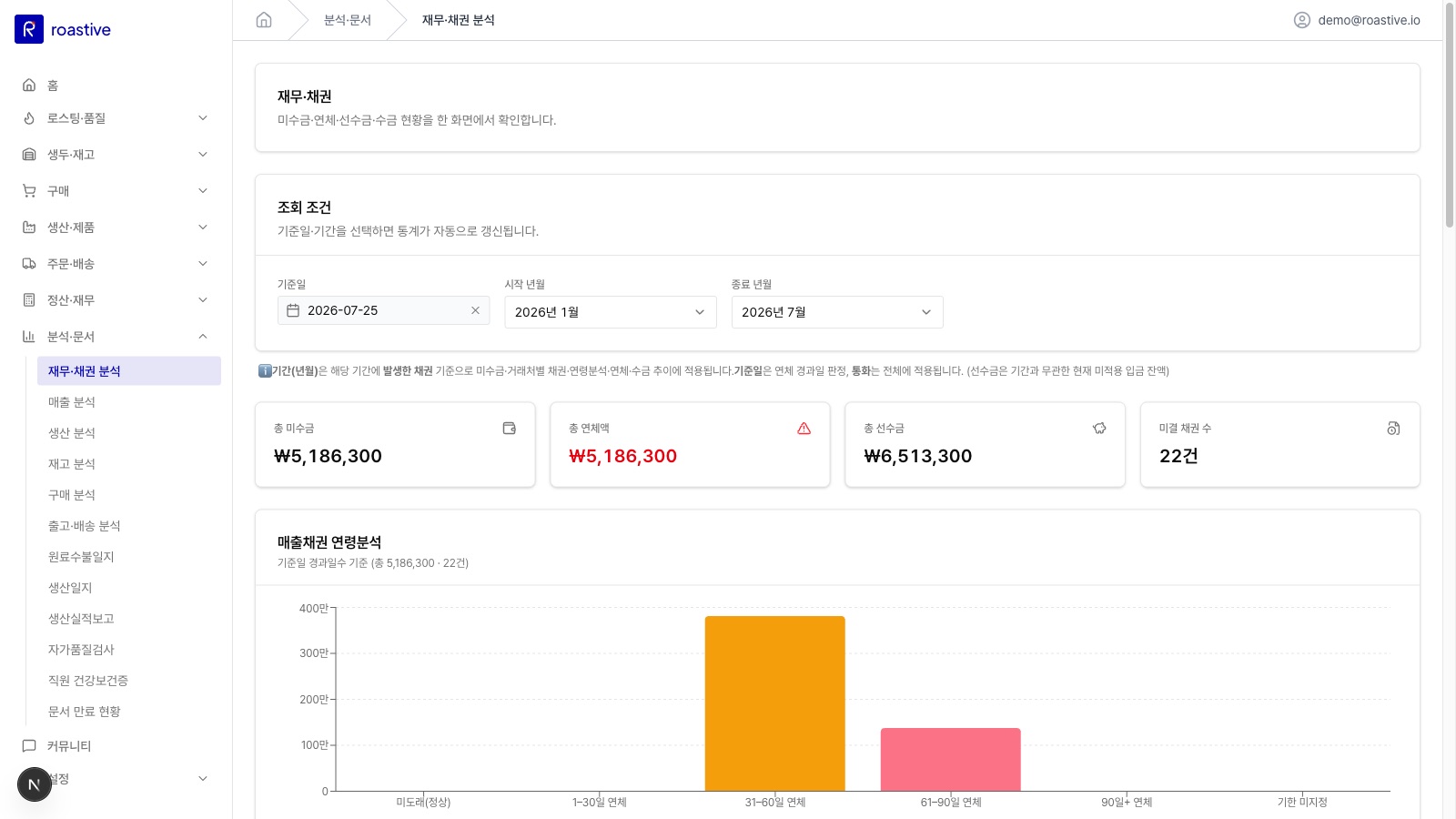Click the 로스팅·품질 flame icon
1456x819 pixels.
pos(29,118)
